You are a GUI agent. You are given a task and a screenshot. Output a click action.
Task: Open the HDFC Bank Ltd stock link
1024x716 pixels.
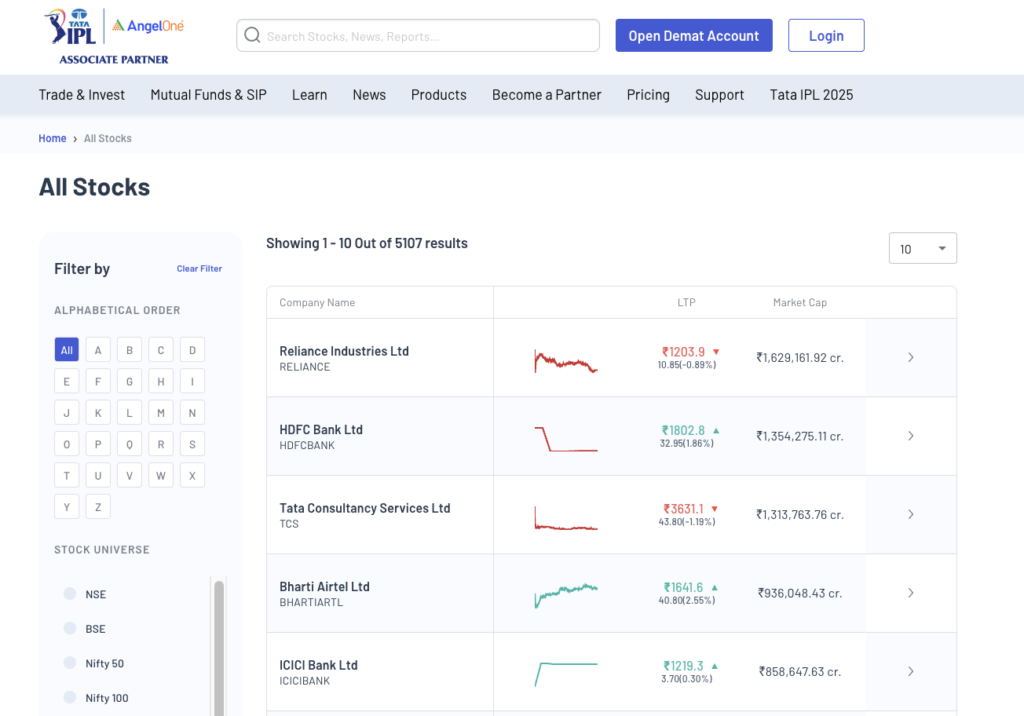tap(321, 429)
